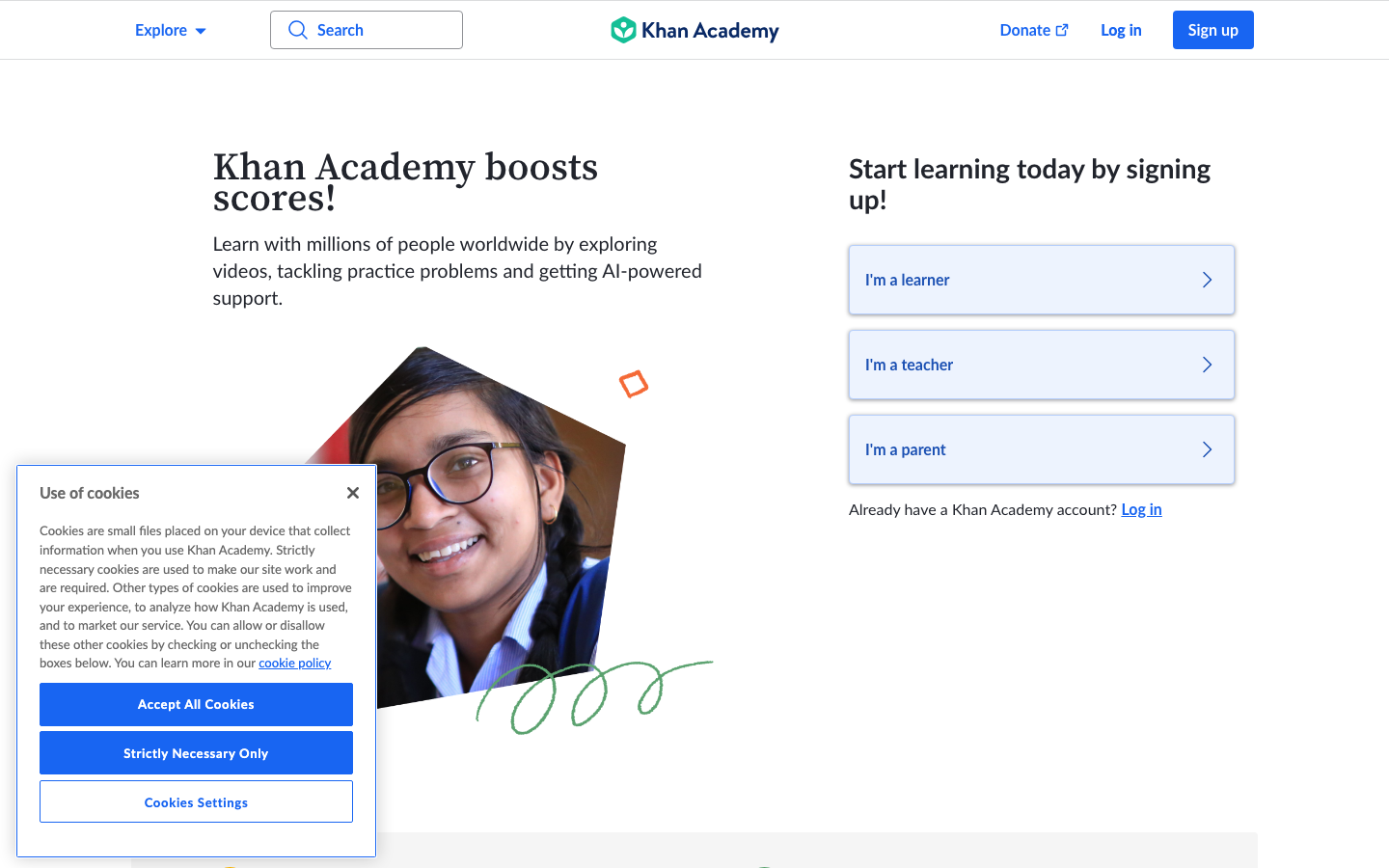Click the Khan Academy logo
This screenshot has width=1389, height=868.
point(694,30)
